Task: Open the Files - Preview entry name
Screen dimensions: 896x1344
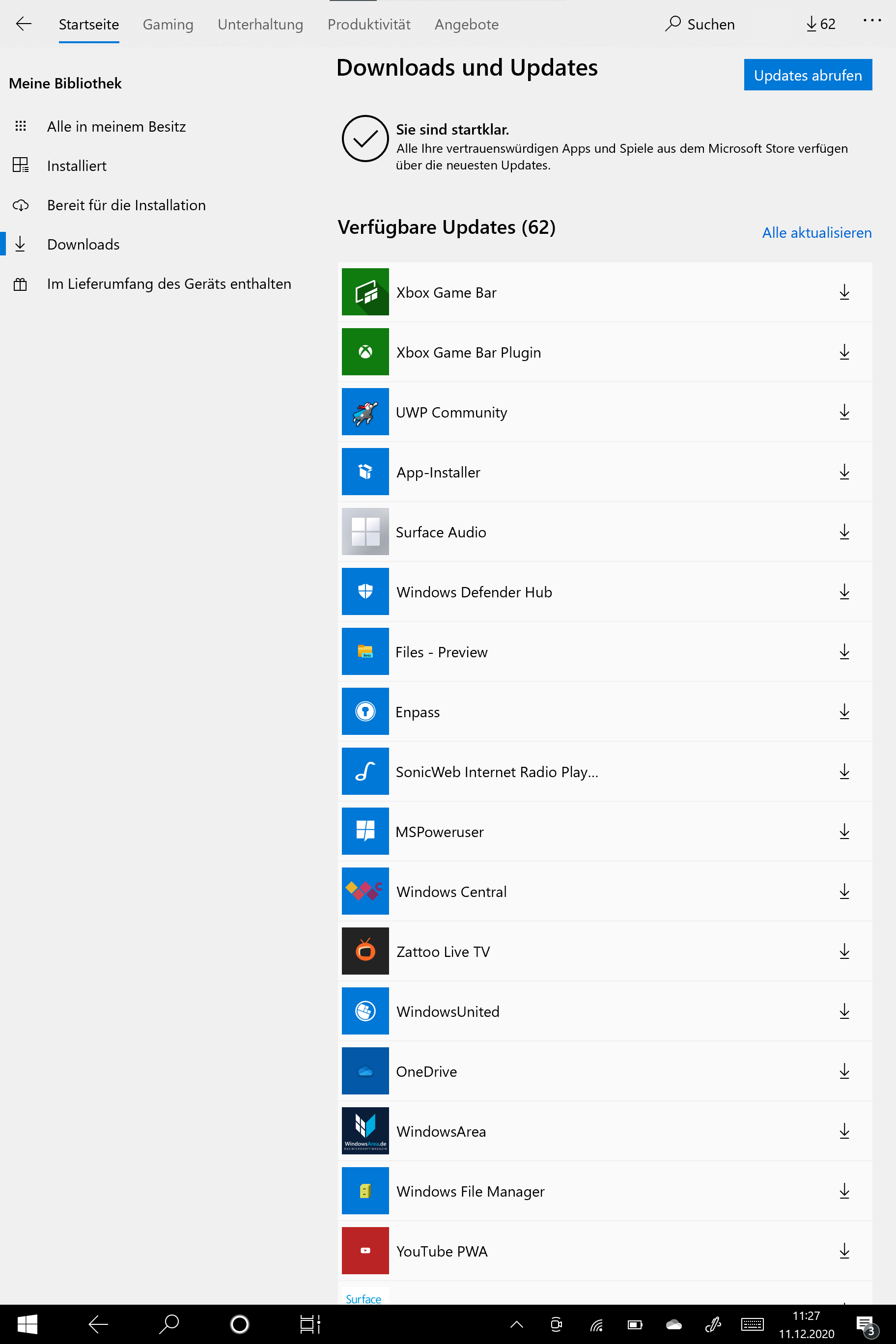Action: pyautogui.click(x=441, y=652)
